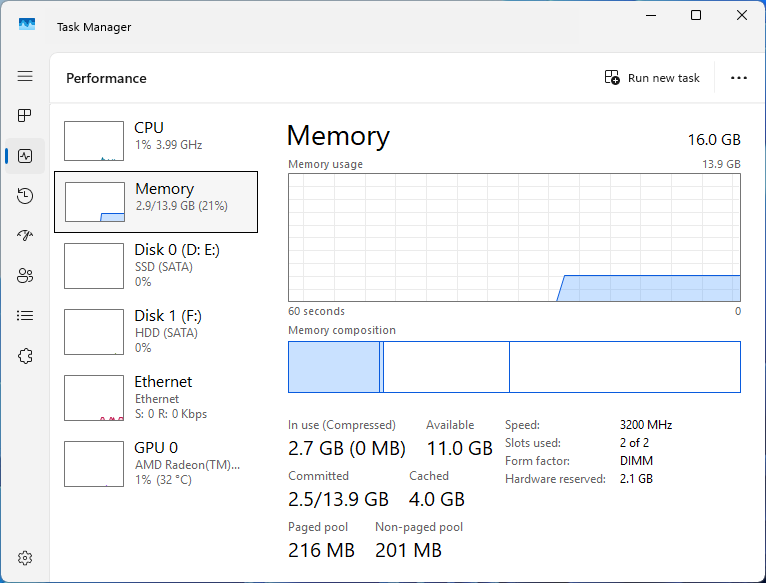
Task: Select the CPU performance entry
Action: 156,141
